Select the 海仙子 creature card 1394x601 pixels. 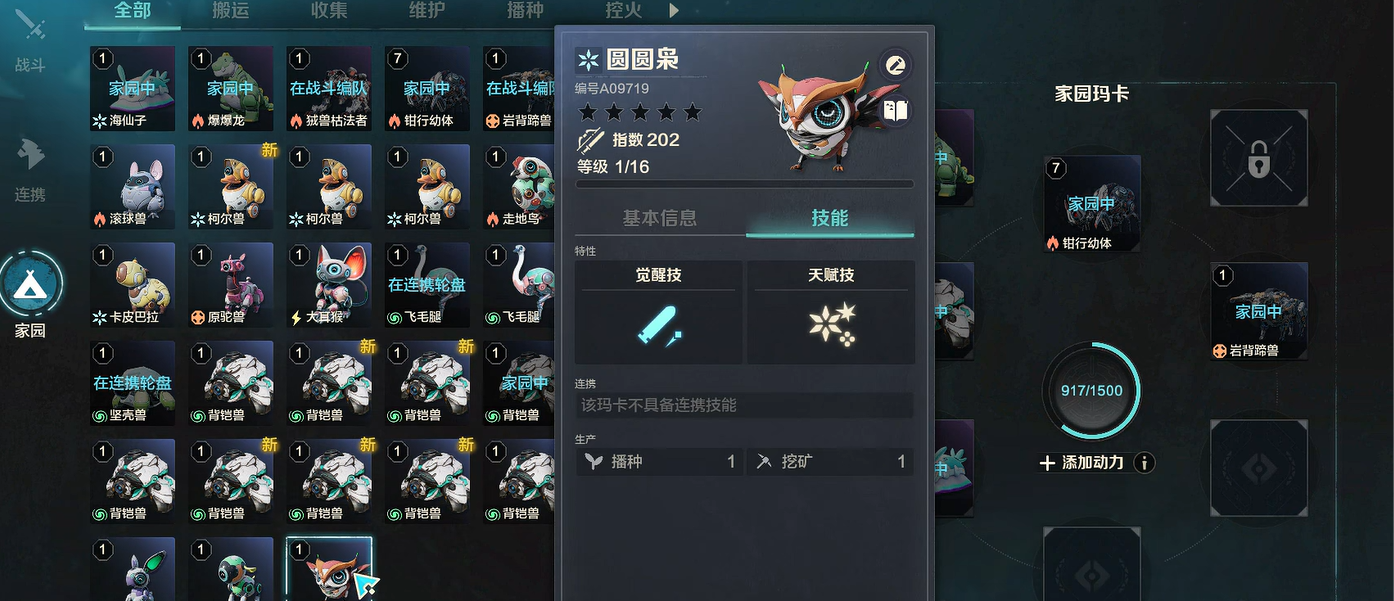(132, 88)
